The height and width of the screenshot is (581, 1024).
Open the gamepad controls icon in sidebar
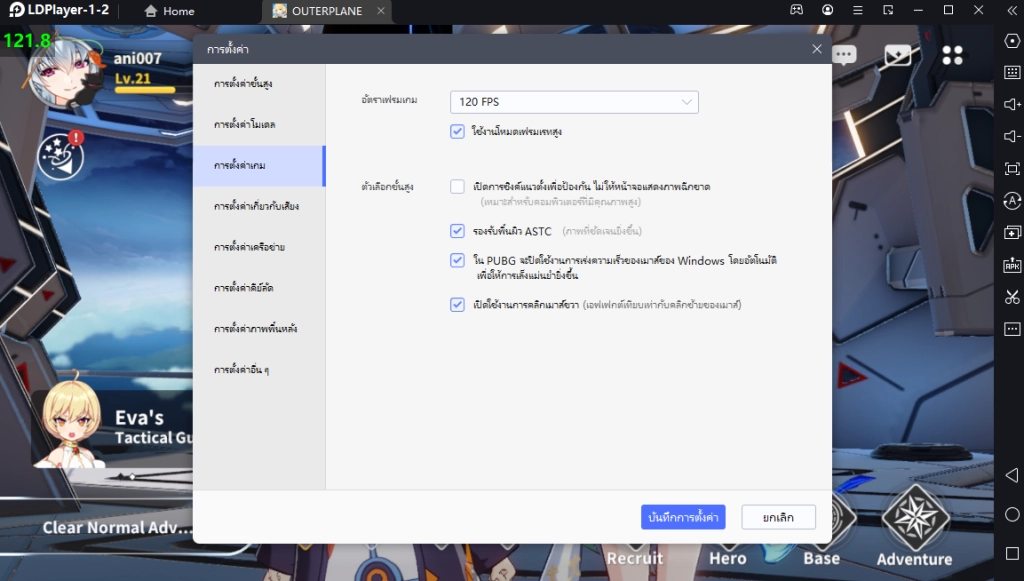[1010, 42]
